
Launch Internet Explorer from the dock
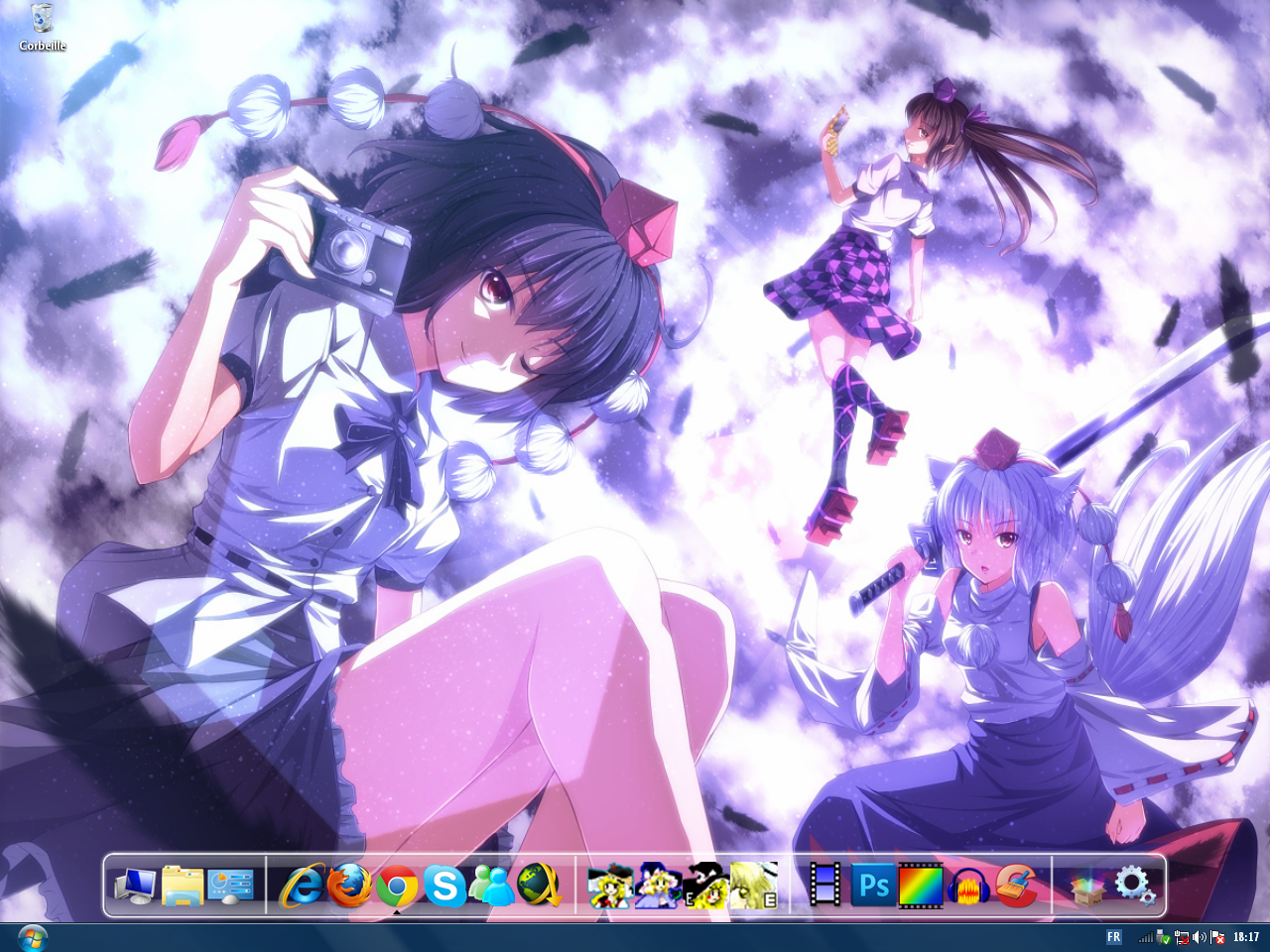tap(302, 885)
